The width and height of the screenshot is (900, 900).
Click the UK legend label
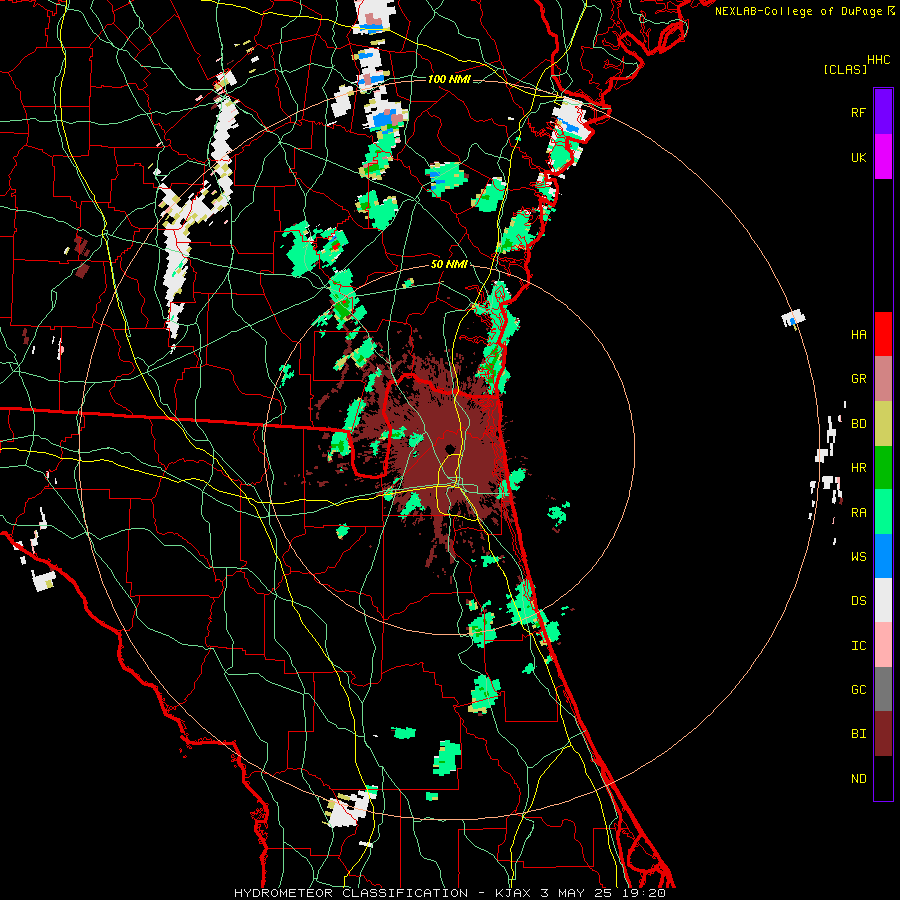[858, 157]
